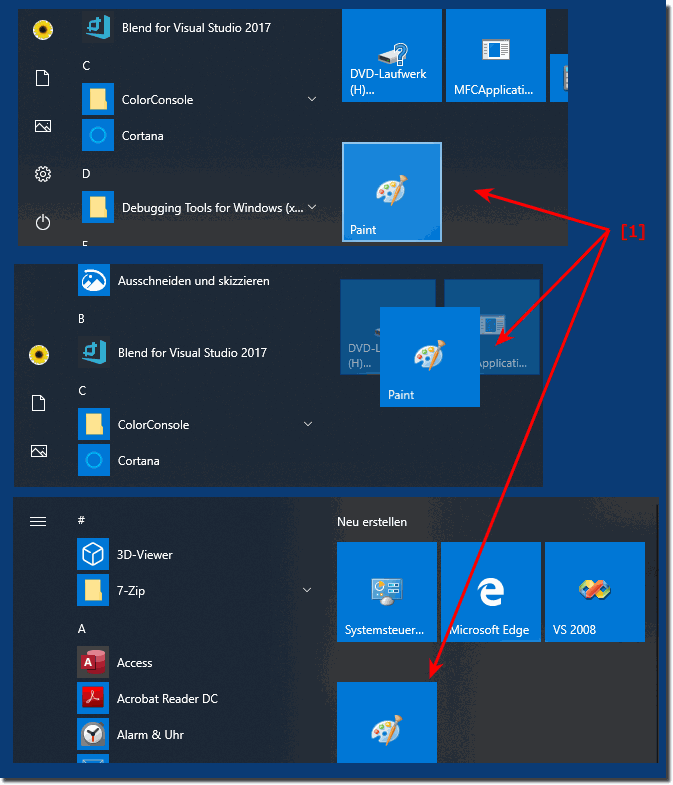
Task: Expand the 7-Zip folder chevron
Action: 307,590
